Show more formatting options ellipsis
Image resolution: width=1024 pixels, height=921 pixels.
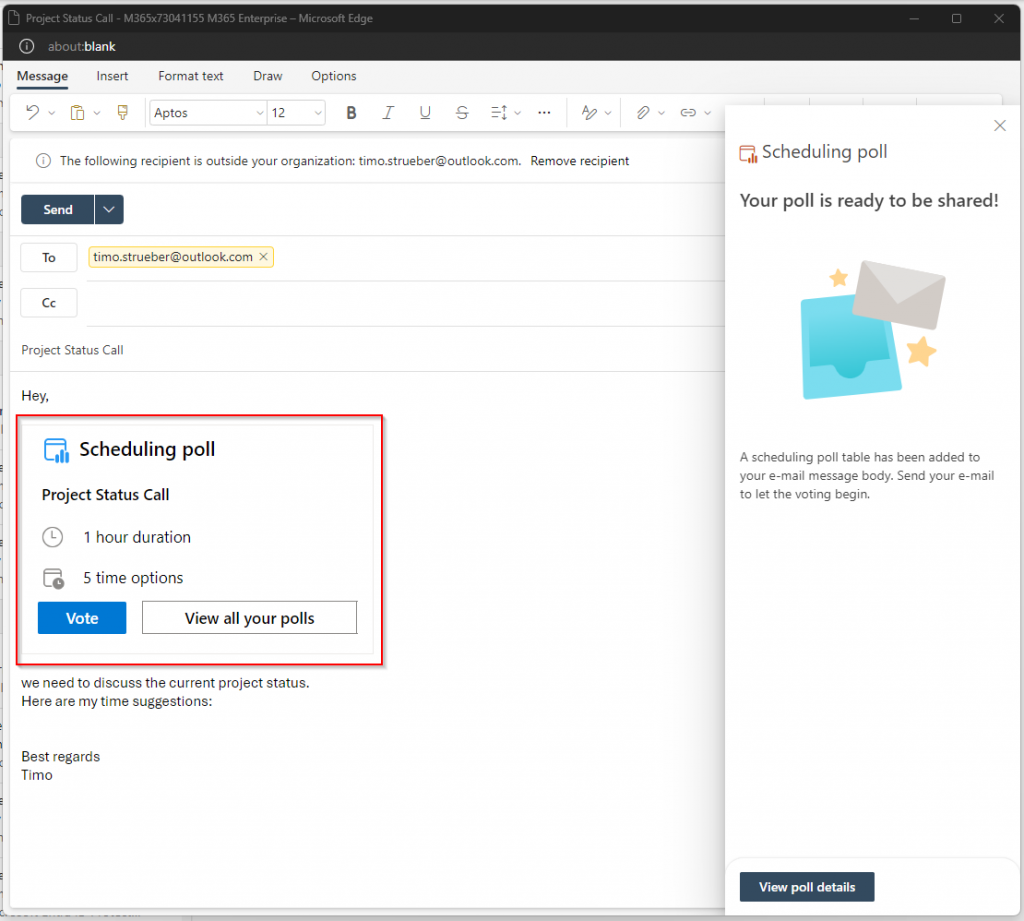point(544,113)
